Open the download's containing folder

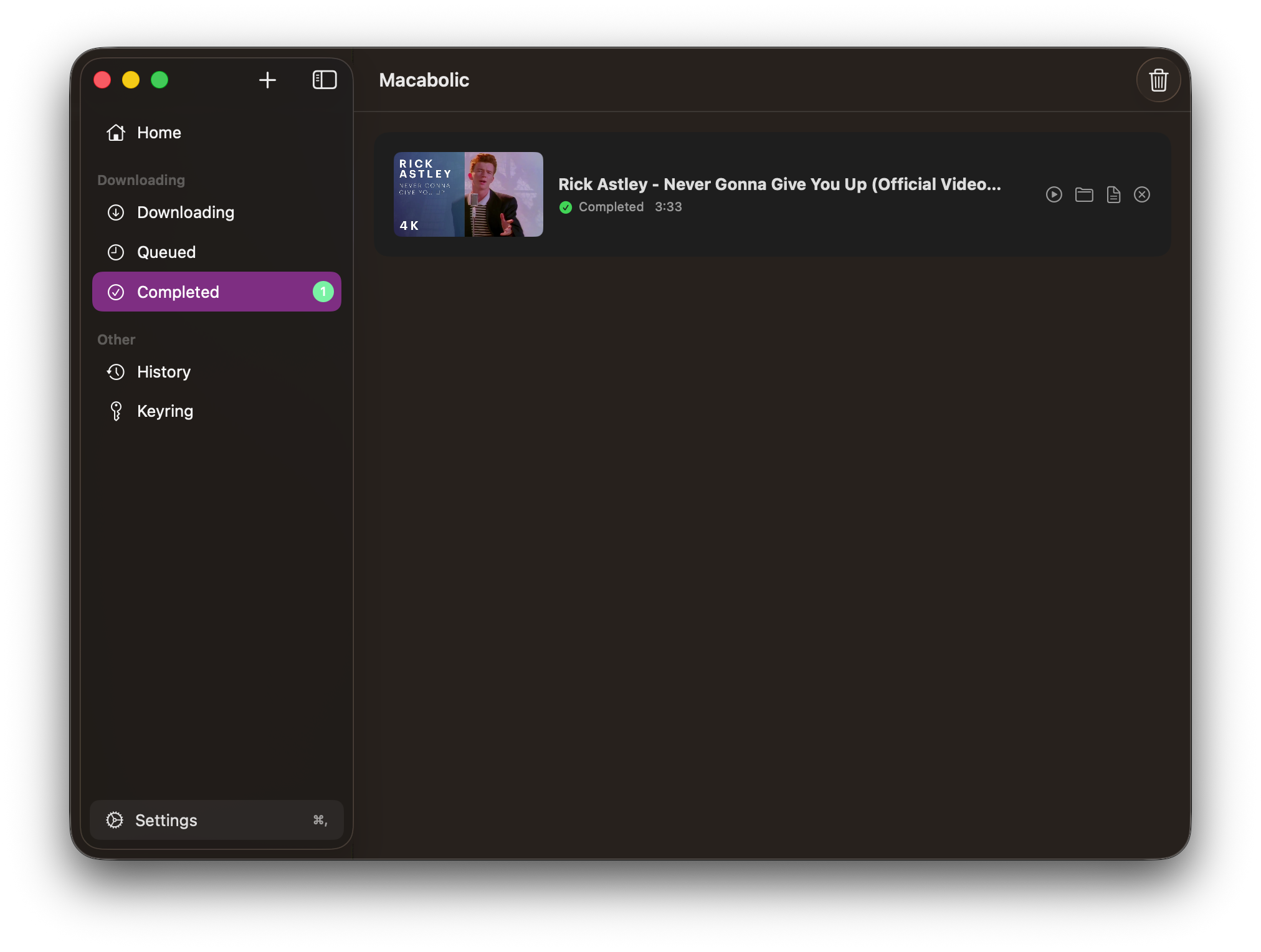(x=1083, y=194)
